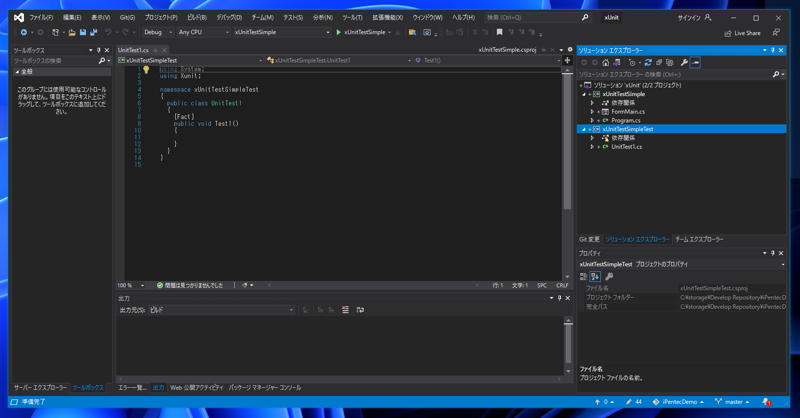Click the Save file icon

[83, 32]
